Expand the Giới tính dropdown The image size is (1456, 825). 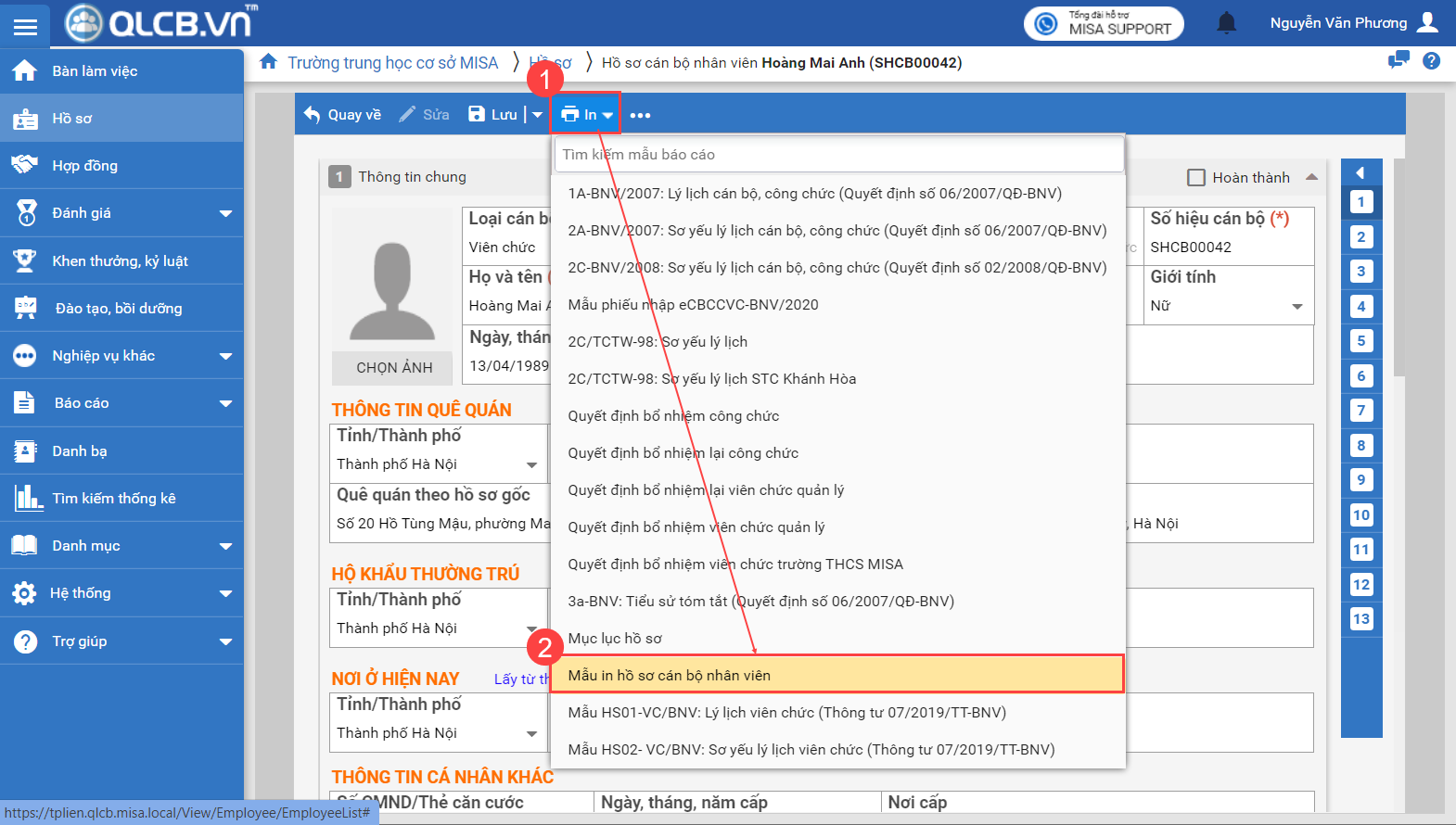(1296, 306)
